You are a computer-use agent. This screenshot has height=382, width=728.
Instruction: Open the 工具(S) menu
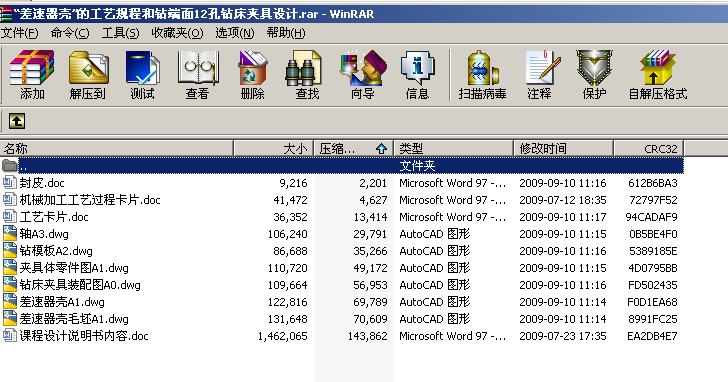[120, 33]
